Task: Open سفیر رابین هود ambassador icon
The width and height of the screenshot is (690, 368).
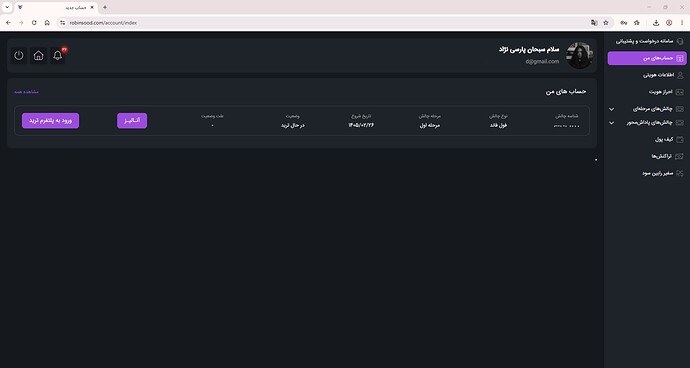Action: click(x=680, y=173)
